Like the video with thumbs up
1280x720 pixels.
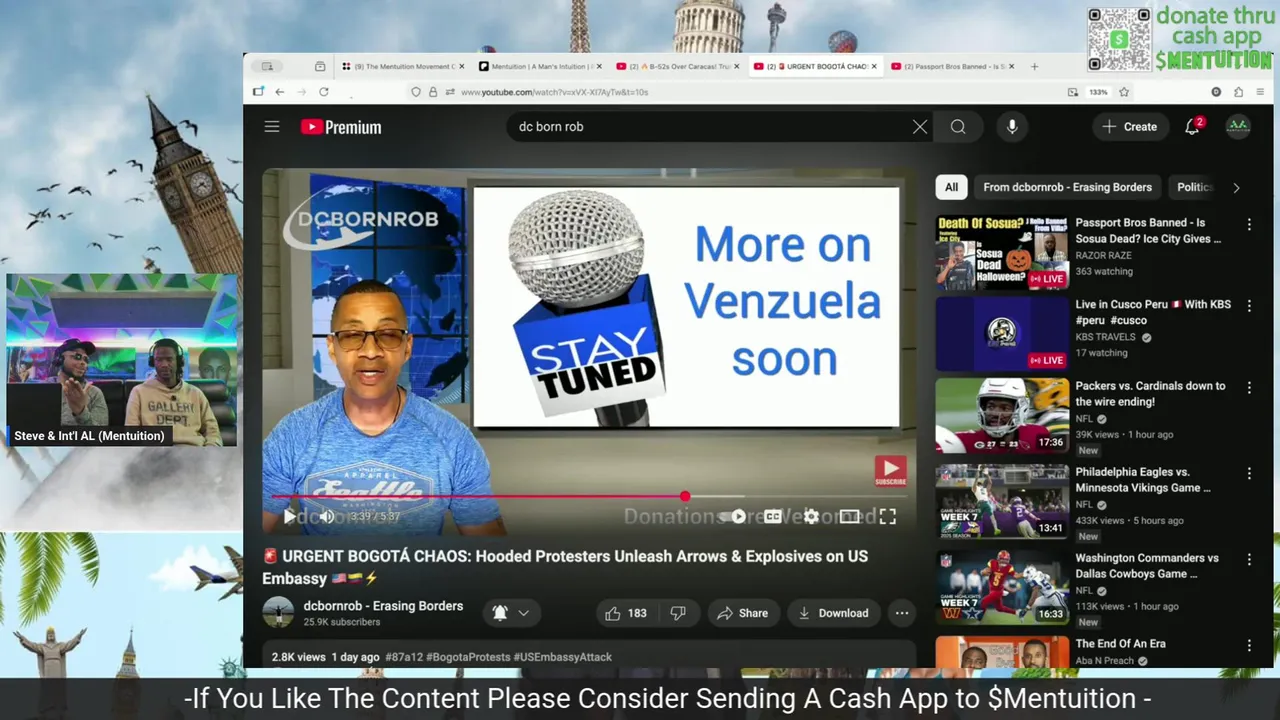tap(626, 613)
